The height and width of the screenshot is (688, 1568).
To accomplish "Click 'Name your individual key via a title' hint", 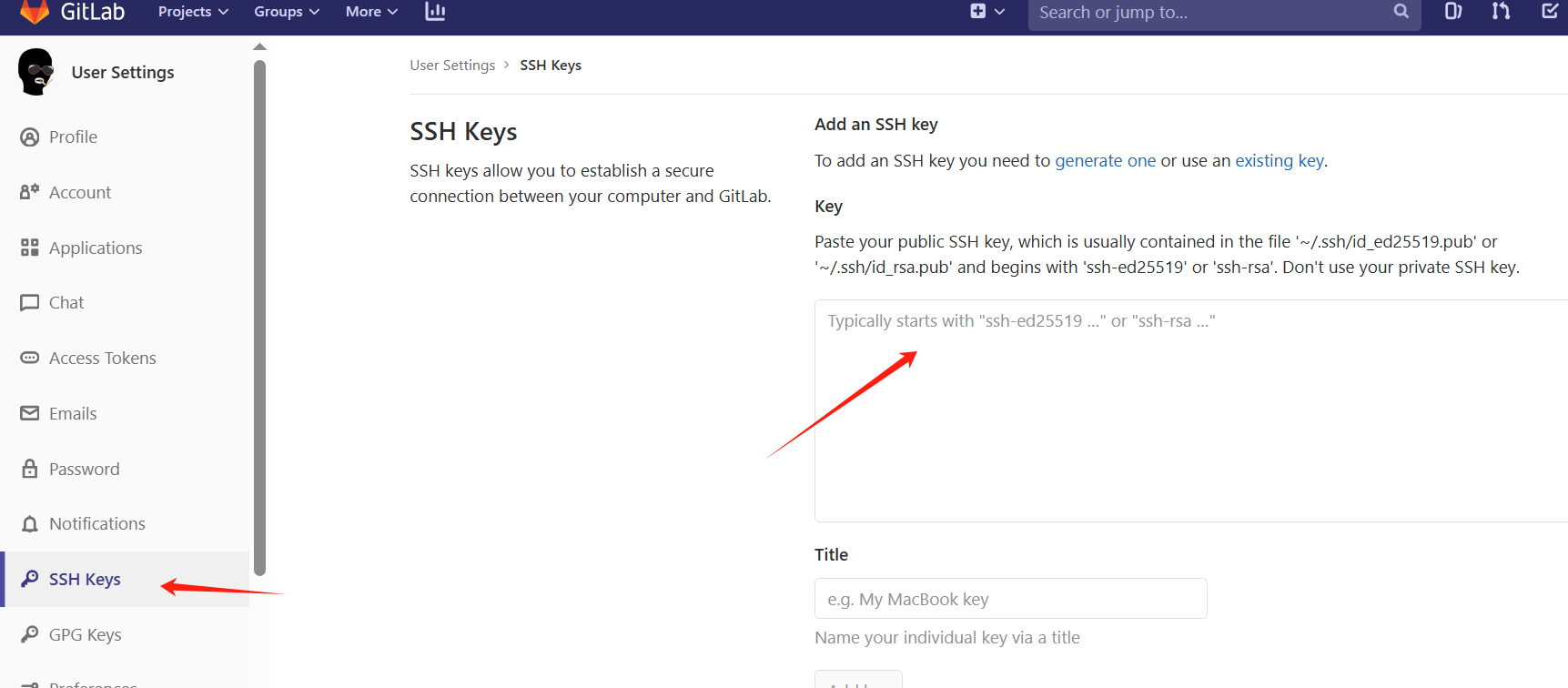I will coord(947,638).
